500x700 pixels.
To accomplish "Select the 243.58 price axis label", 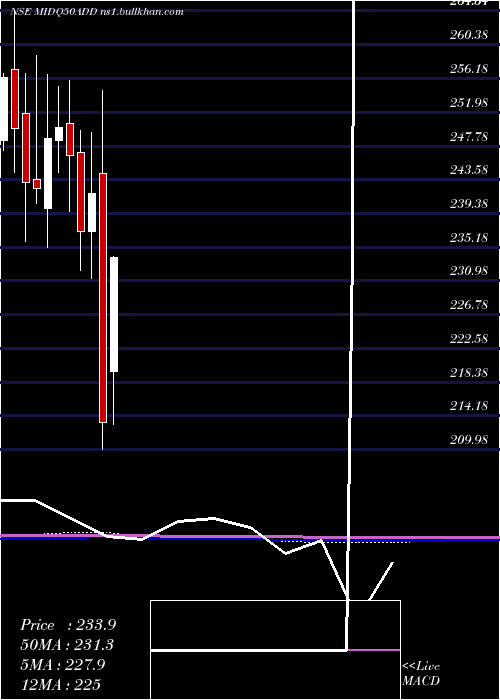I will click(469, 170).
